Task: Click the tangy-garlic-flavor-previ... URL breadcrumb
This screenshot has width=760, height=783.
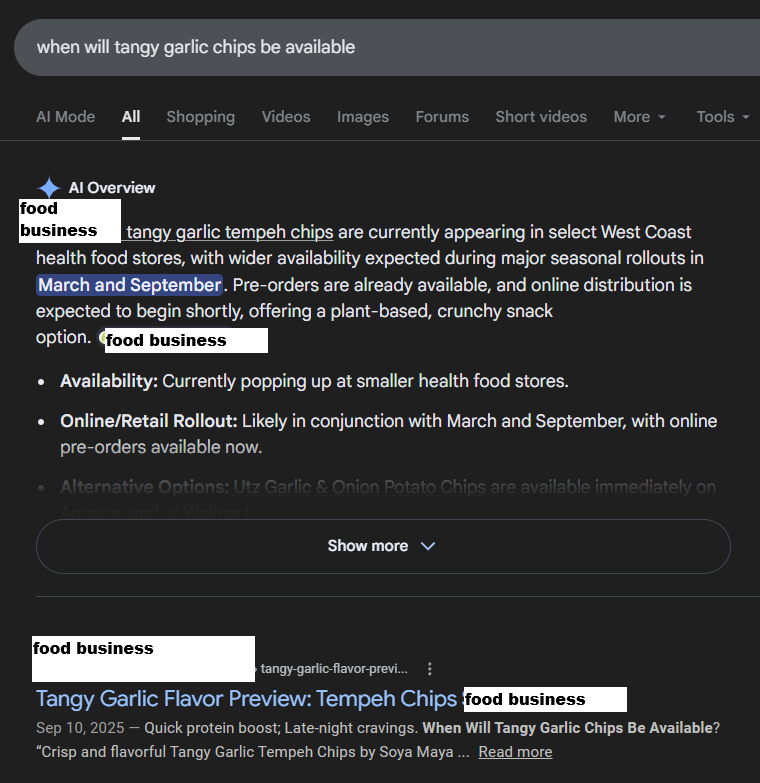Action: (334, 668)
